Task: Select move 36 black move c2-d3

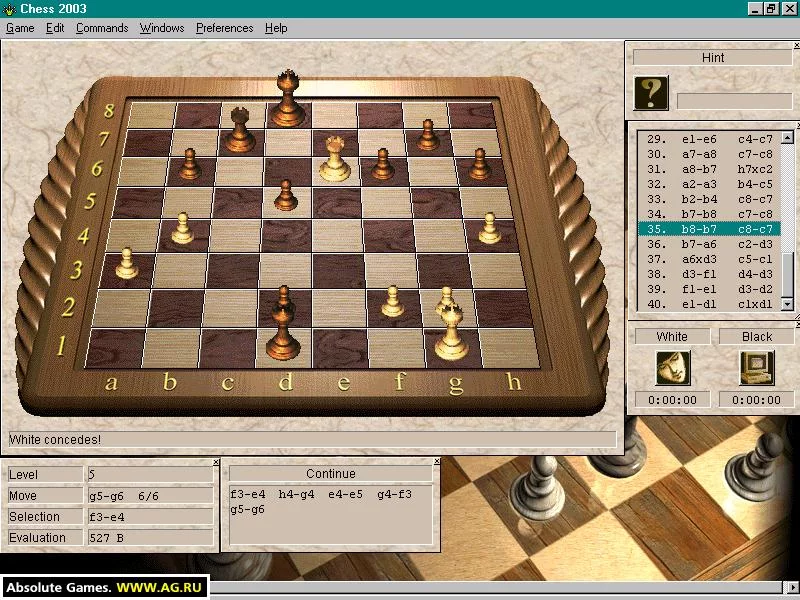Action: [755, 244]
